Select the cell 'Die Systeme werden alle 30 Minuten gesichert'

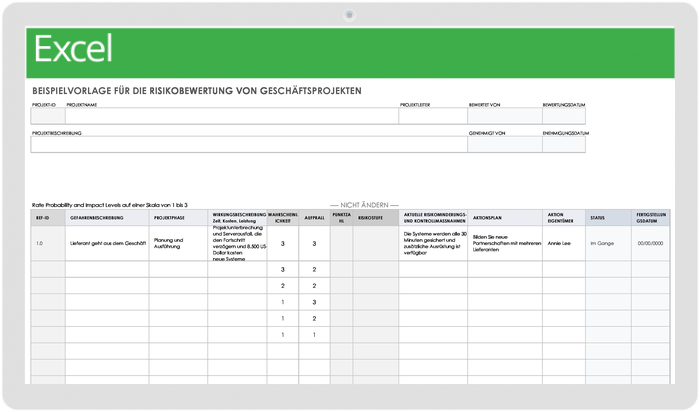433,243
